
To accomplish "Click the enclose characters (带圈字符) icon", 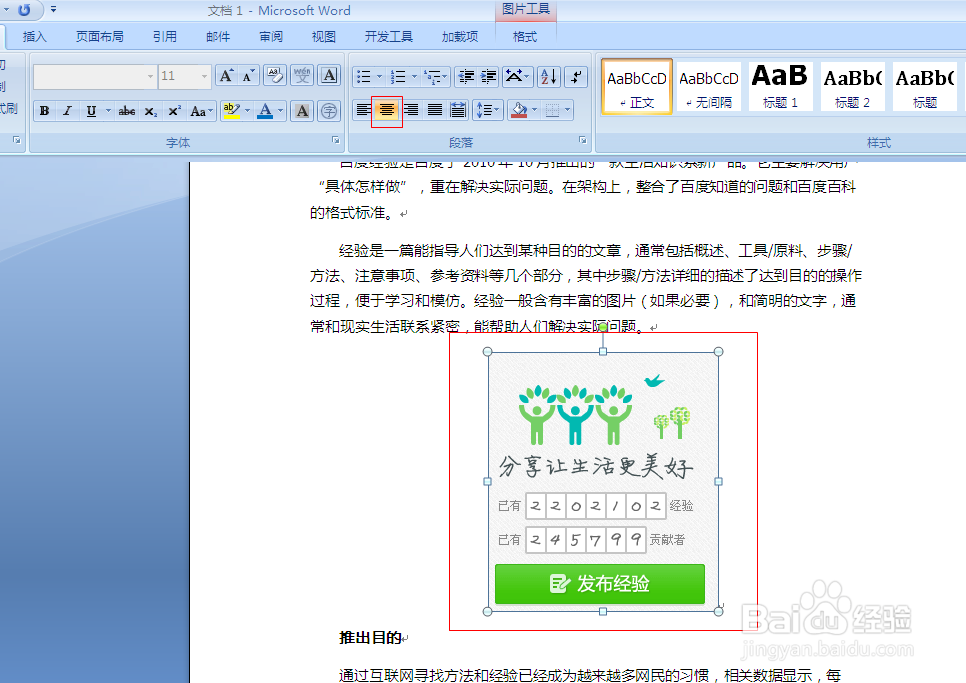I will (x=330, y=110).
